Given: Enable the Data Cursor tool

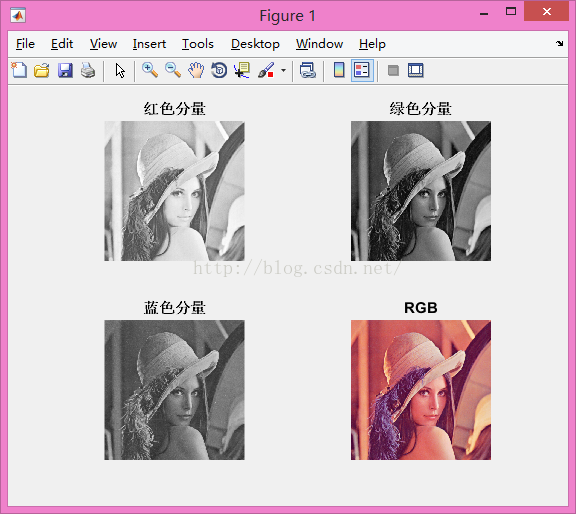Looking at the screenshot, I should [242, 70].
